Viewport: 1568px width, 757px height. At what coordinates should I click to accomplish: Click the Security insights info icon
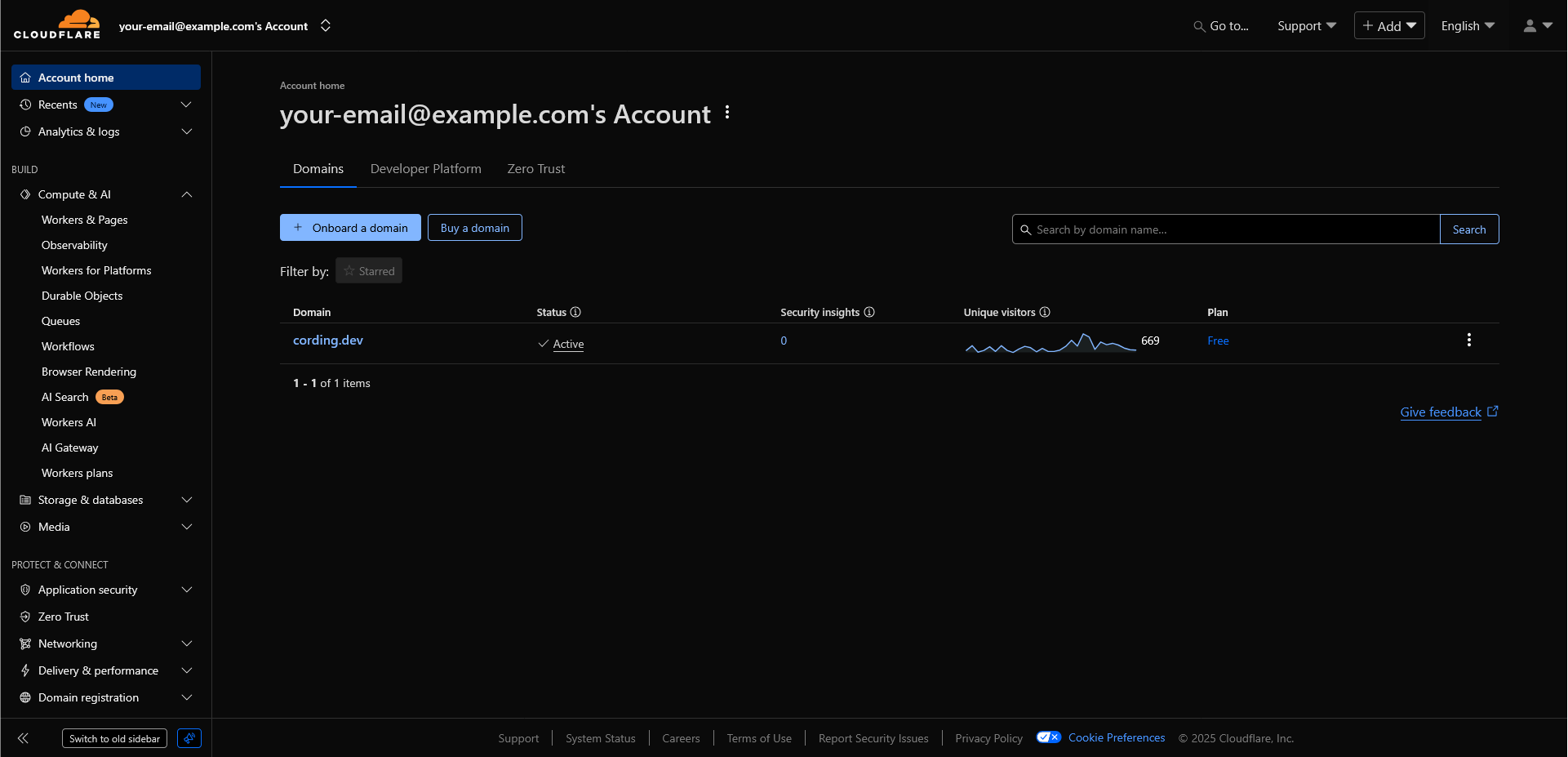click(x=869, y=312)
